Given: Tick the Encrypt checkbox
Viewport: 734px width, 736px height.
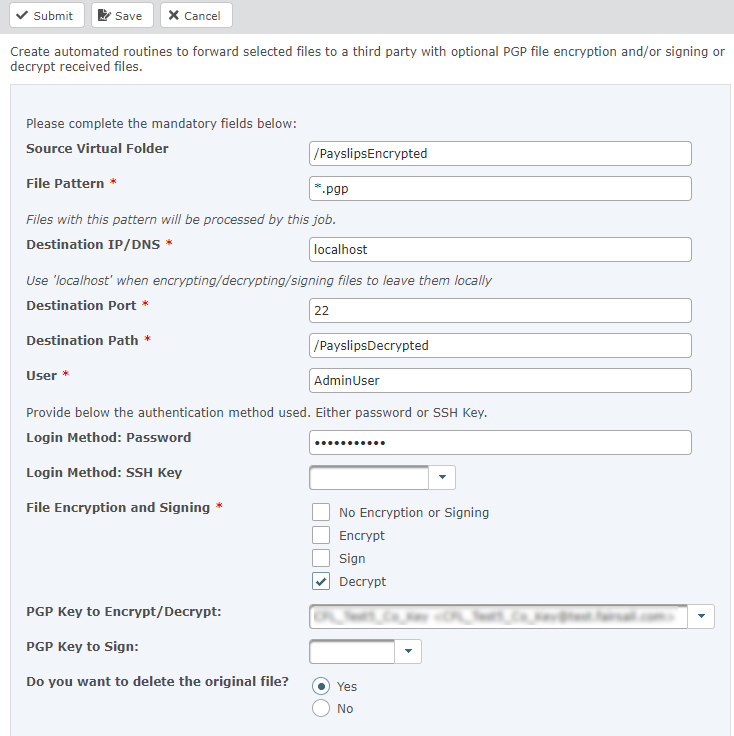Looking at the screenshot, I should tap(321, 535).
